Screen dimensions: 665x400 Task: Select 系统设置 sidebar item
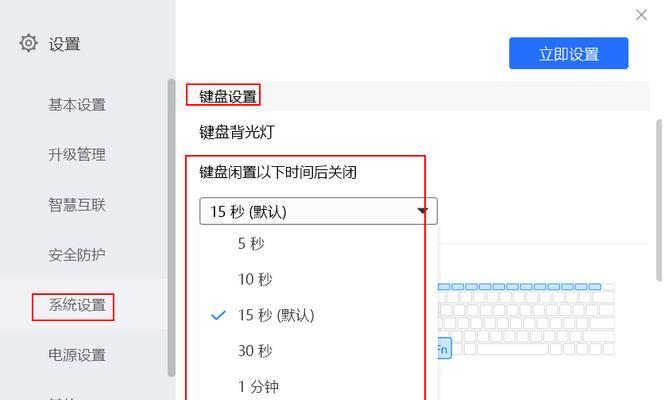tap(77, 305)
